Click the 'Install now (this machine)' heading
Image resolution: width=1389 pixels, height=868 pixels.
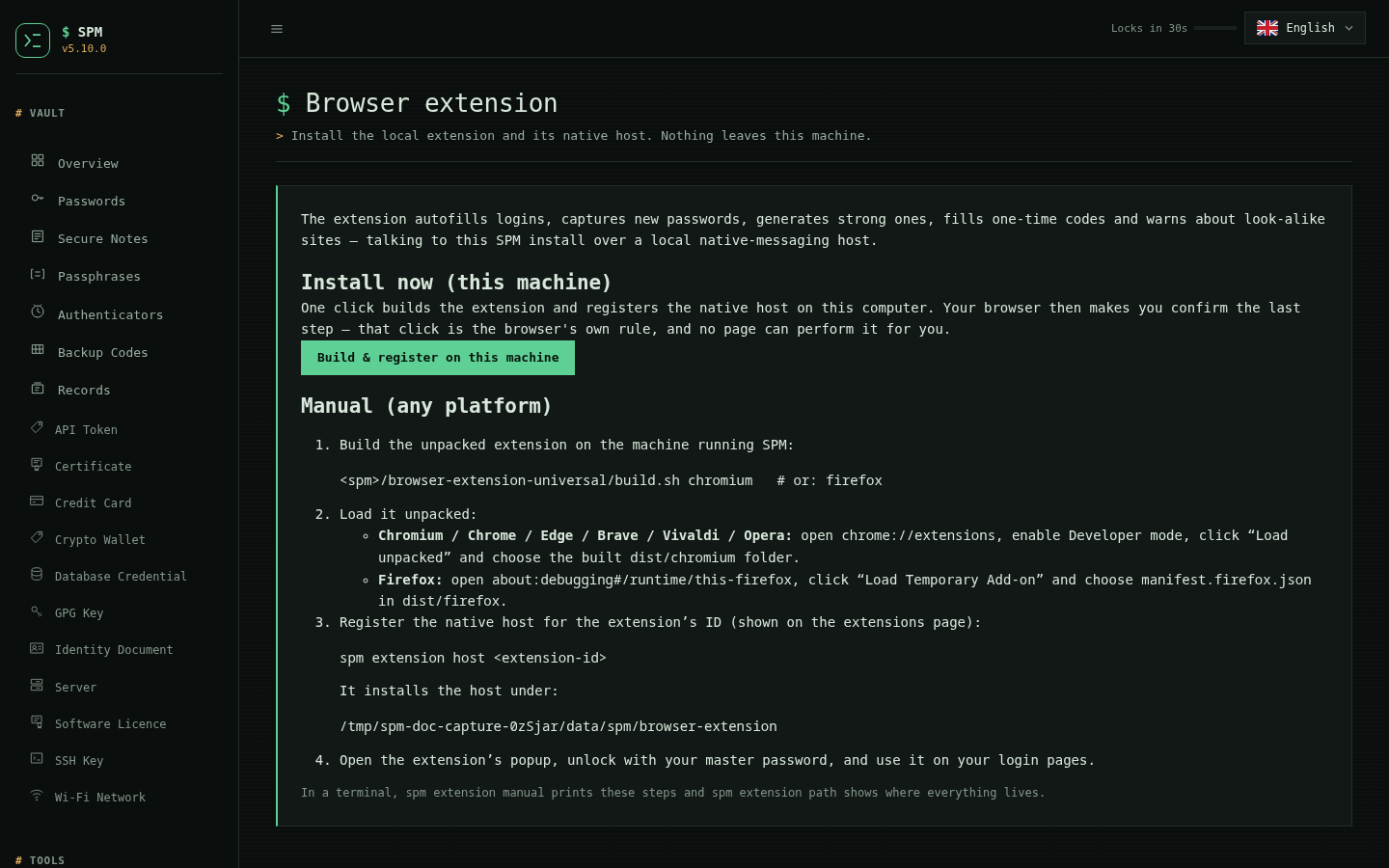tap(456, 283)
